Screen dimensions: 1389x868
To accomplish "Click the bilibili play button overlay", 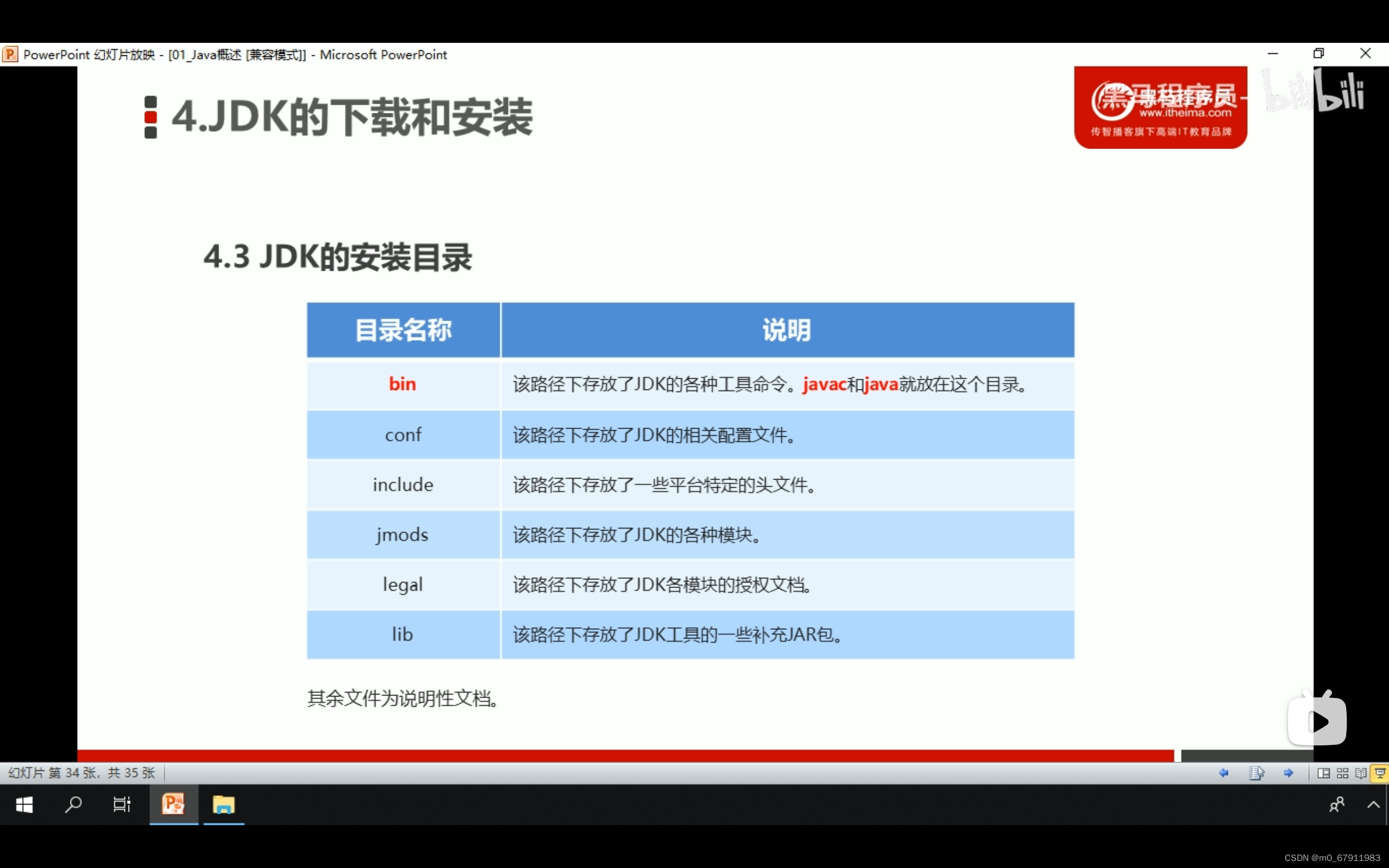I will (x=1318, y=720).
